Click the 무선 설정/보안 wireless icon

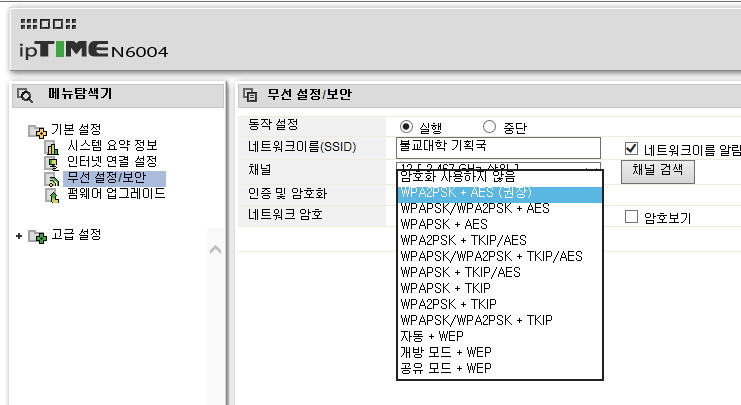click(52, 180)
